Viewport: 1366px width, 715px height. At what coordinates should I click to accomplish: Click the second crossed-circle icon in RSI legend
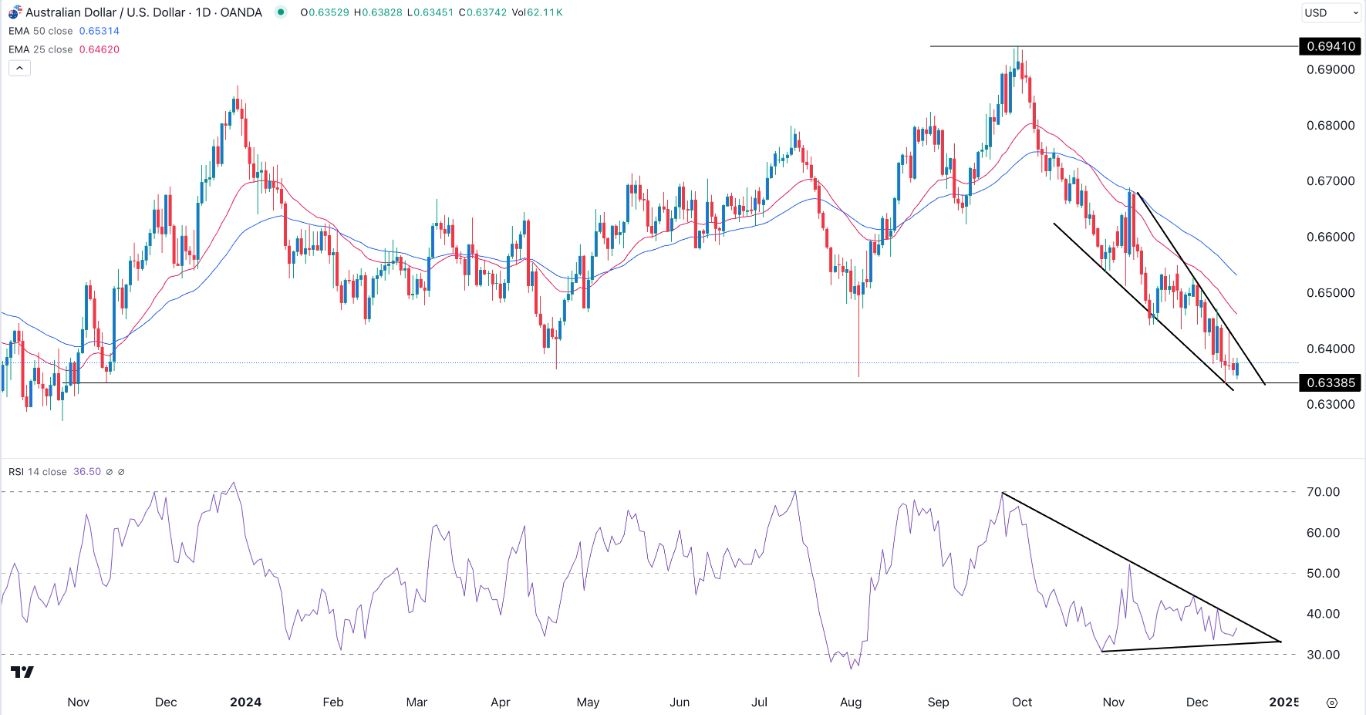pyautogui.click(x=121, y=470)
